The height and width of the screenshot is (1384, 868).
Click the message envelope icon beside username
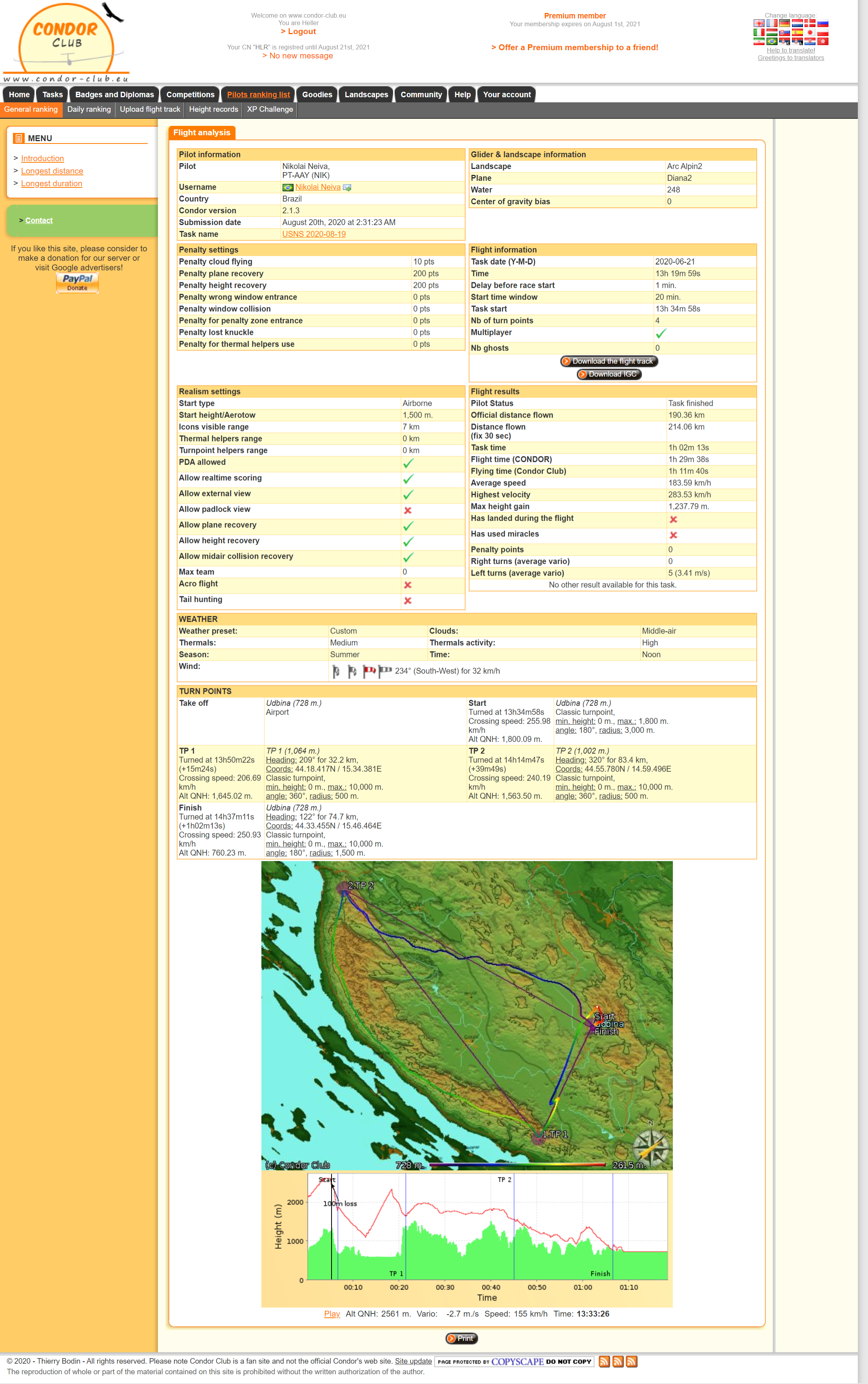(347, 187)
